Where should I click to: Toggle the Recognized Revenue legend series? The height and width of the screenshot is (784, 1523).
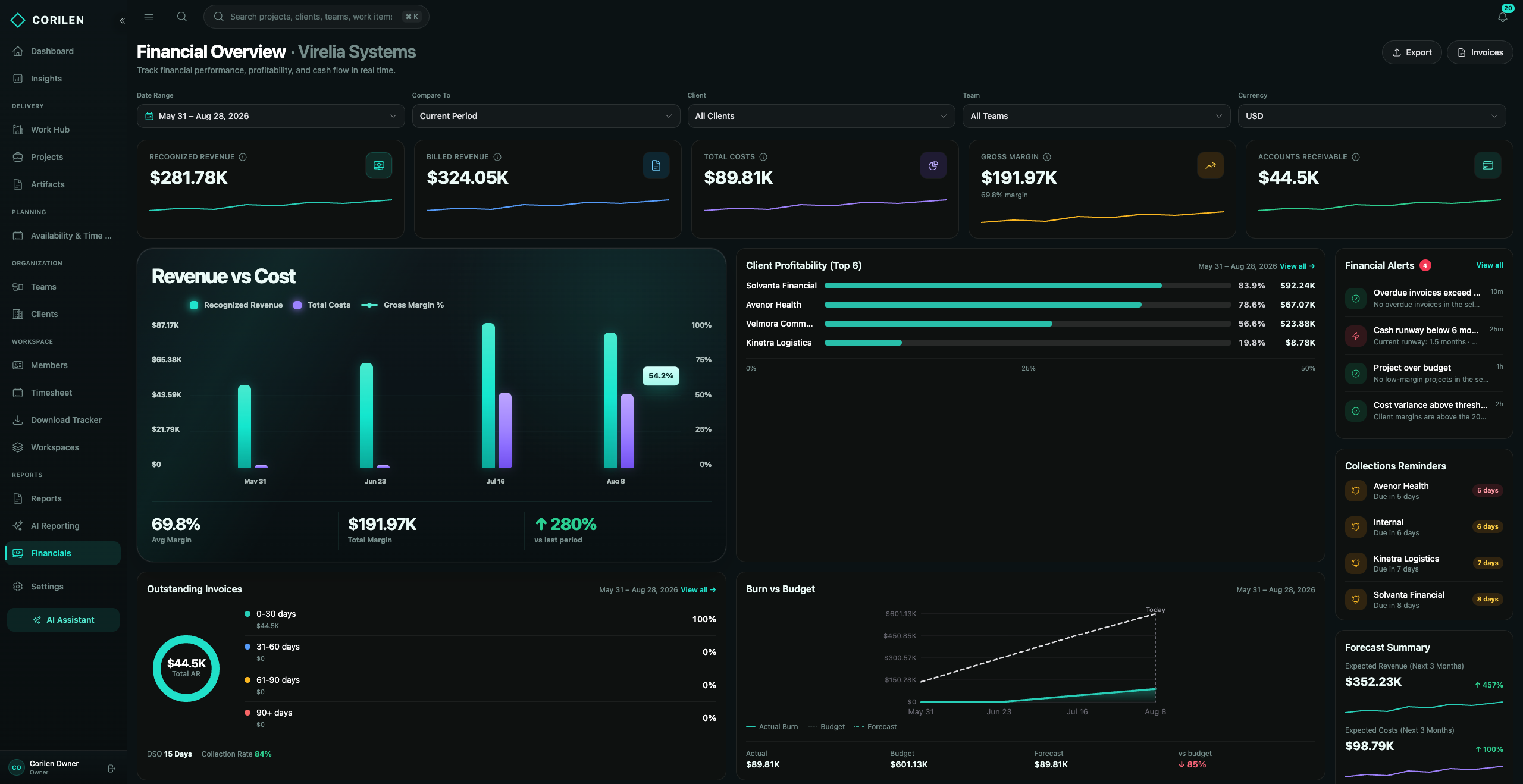(x=236, y=305)
